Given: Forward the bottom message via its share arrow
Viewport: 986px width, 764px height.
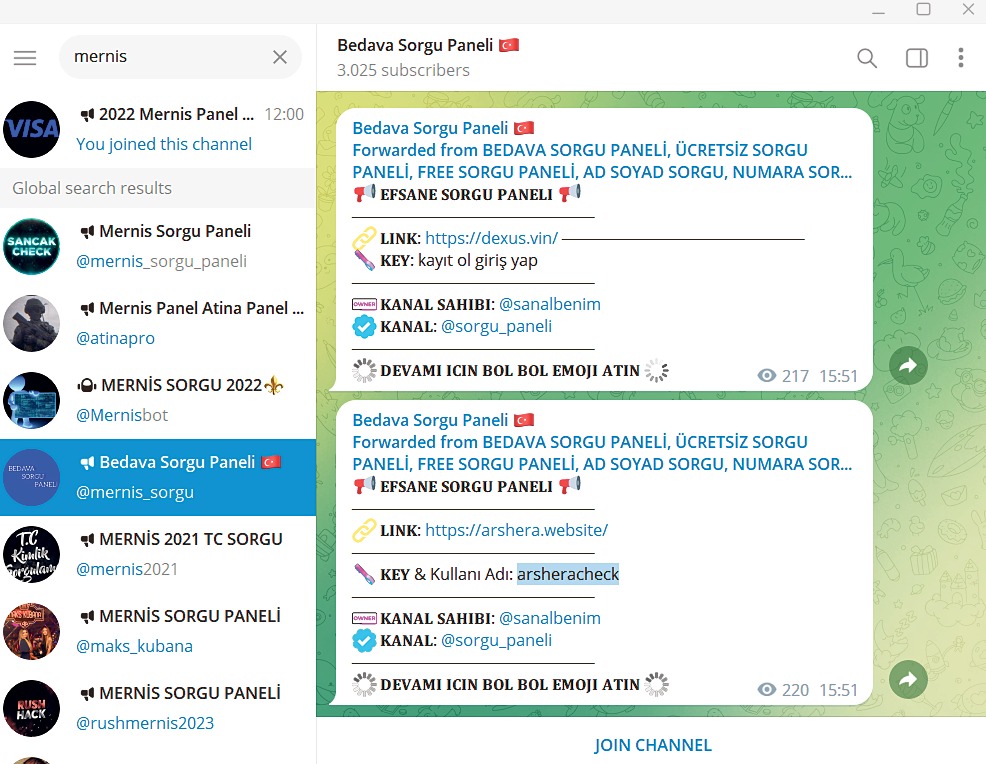Looking at the screenshot, I should (x=908, y=680).
